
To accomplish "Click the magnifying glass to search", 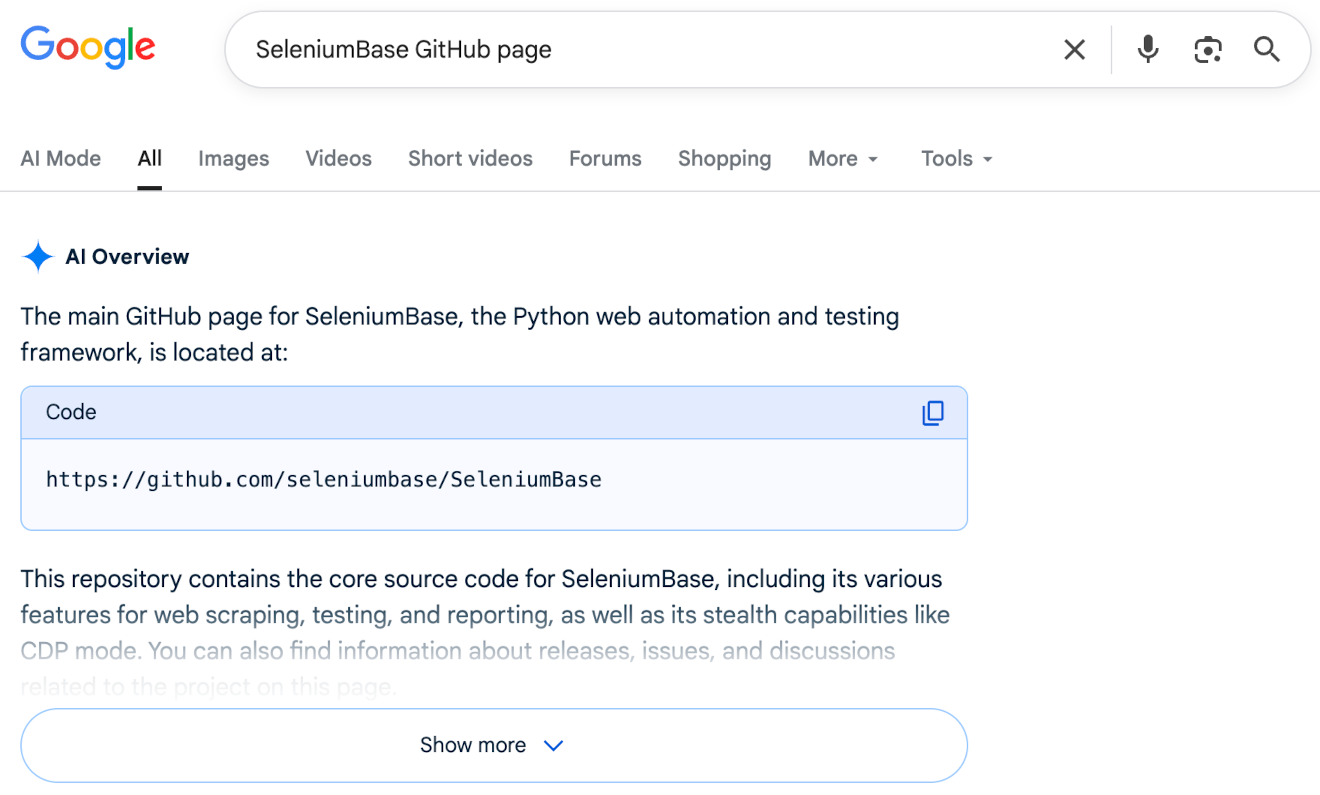I will (1266, 48).
